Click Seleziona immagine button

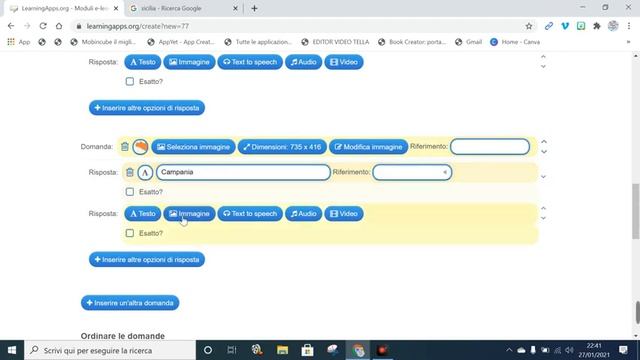pos(193,147)
